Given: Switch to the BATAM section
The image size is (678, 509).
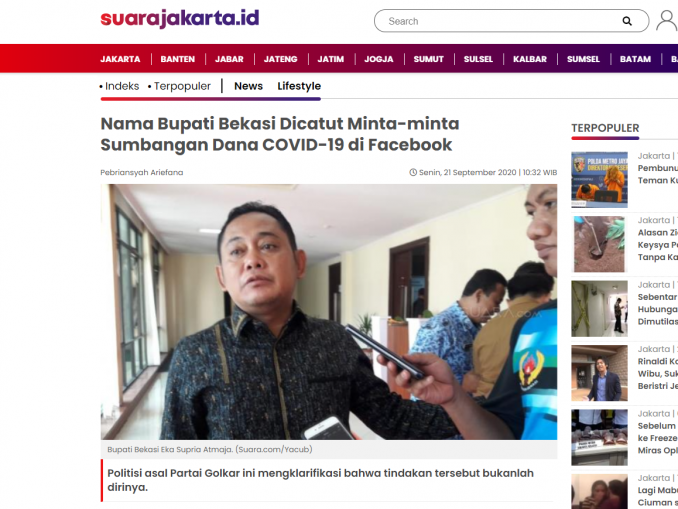Looking at the screenshot, I should click(x=635, y=59).
